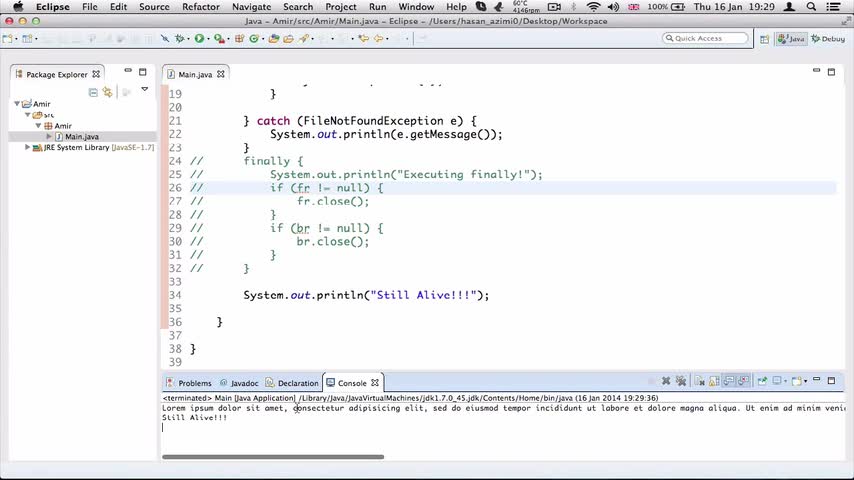Click the Wi-Fi icon in menu bar
The image size is (854, 480).
coord(593,7)
